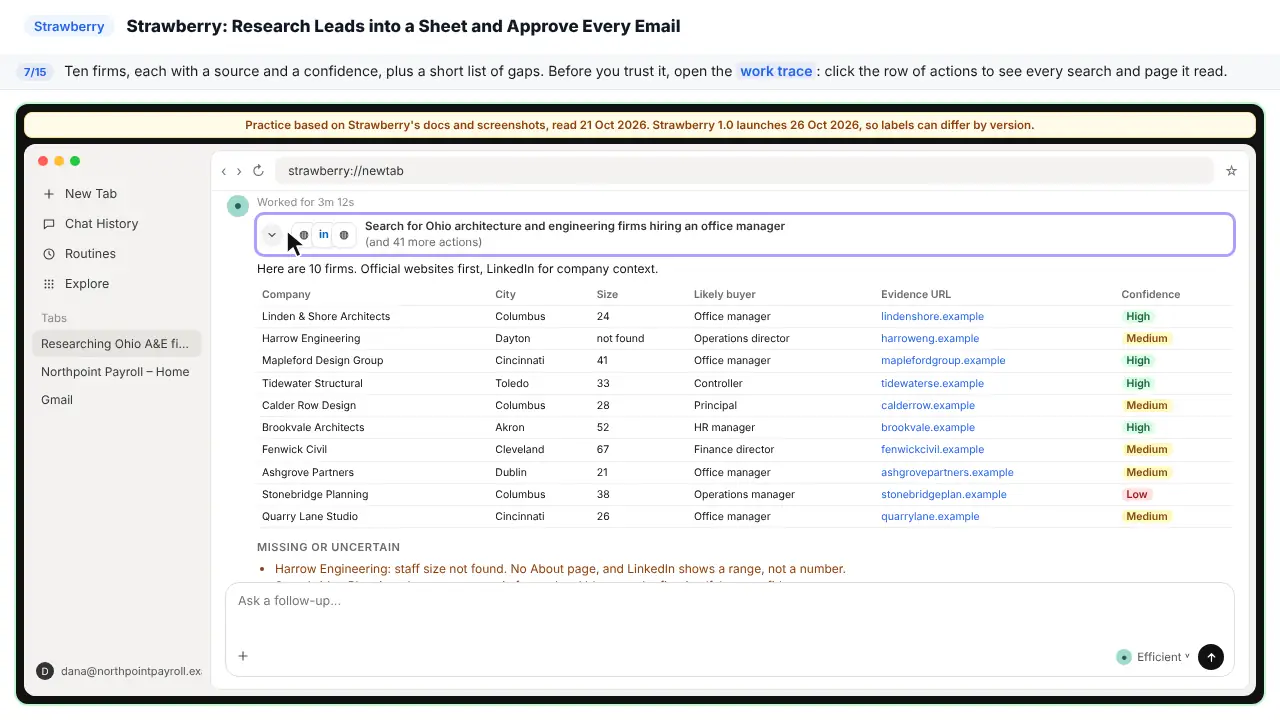Viewport: 1280px width, 720px height.
Task: Click the High confidence badge for Tidewater Structural
Action: coord(1138,383)
